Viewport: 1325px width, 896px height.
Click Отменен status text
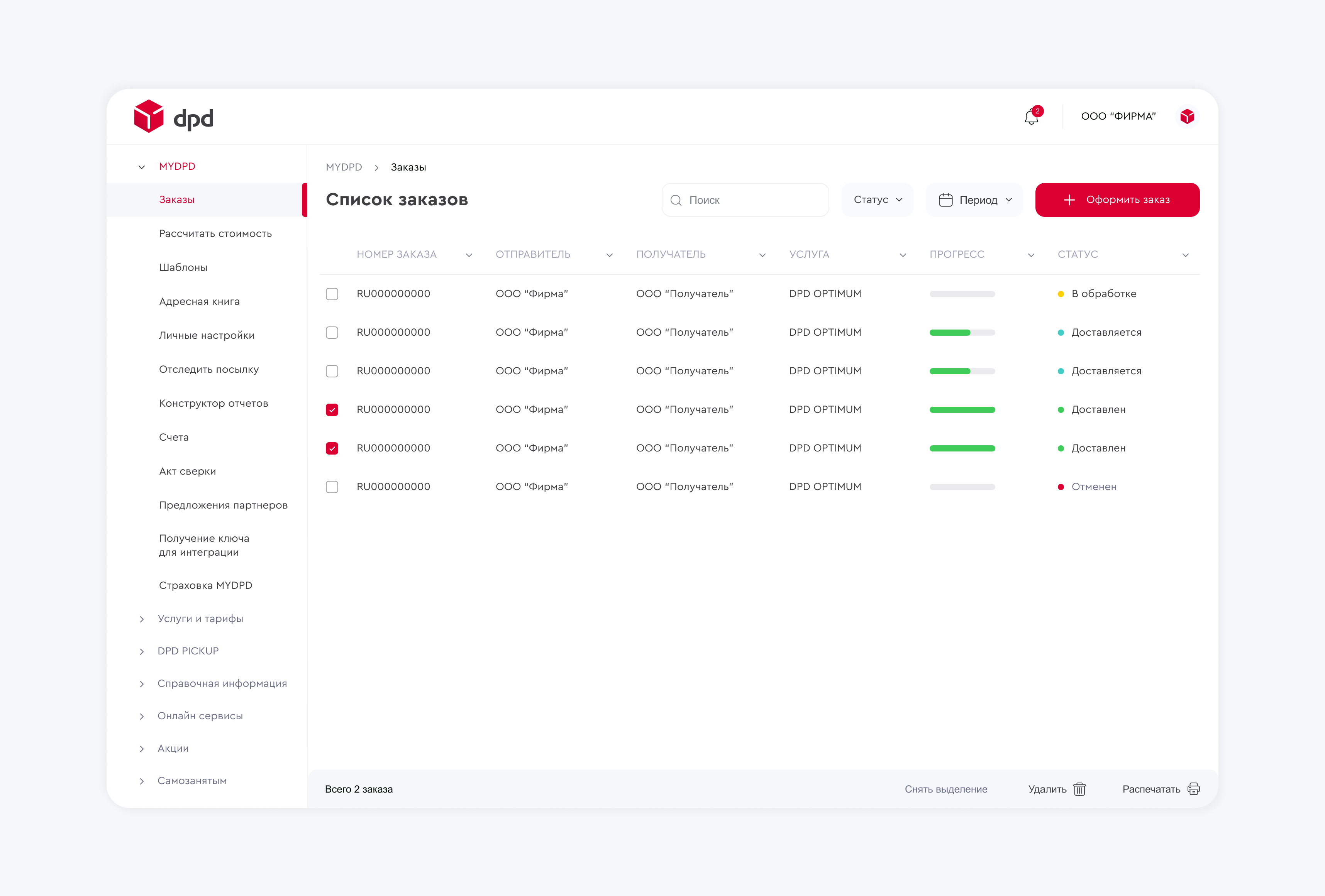[1093, 487]
